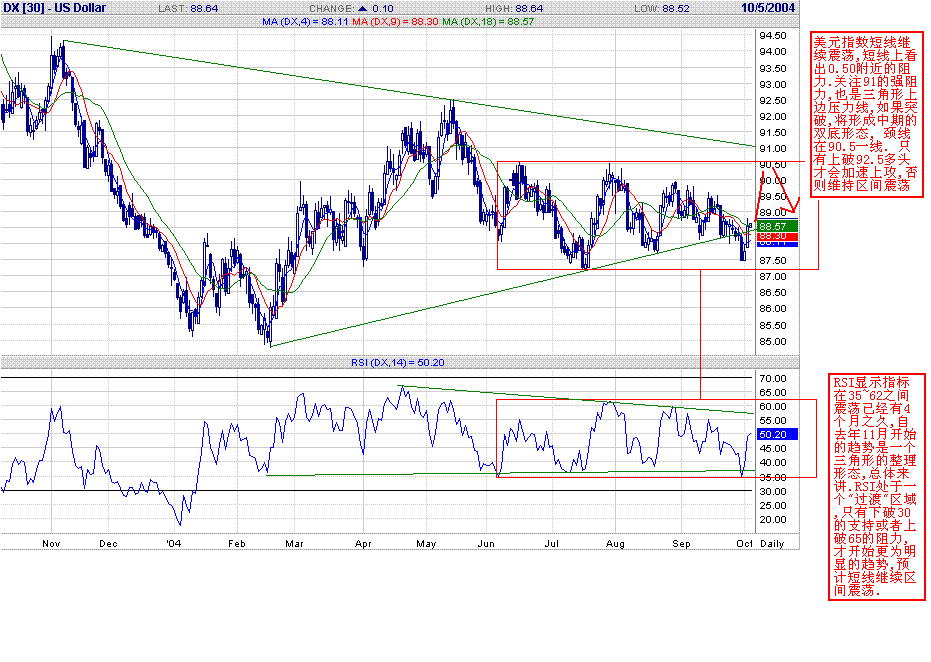The height and width of the screenshot is (662, 931).
Task: Click price axis label 93.00
Action: coord(772,84)
